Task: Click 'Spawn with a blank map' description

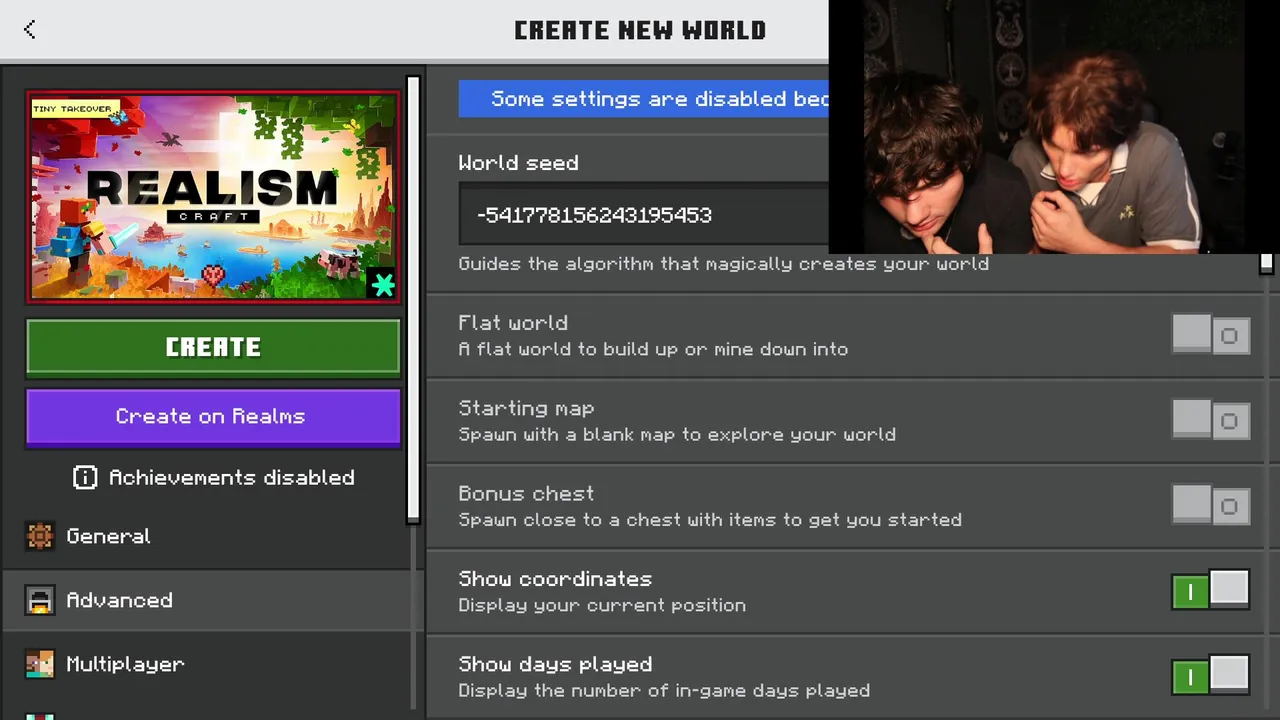Action: click(x=677, y=434)
